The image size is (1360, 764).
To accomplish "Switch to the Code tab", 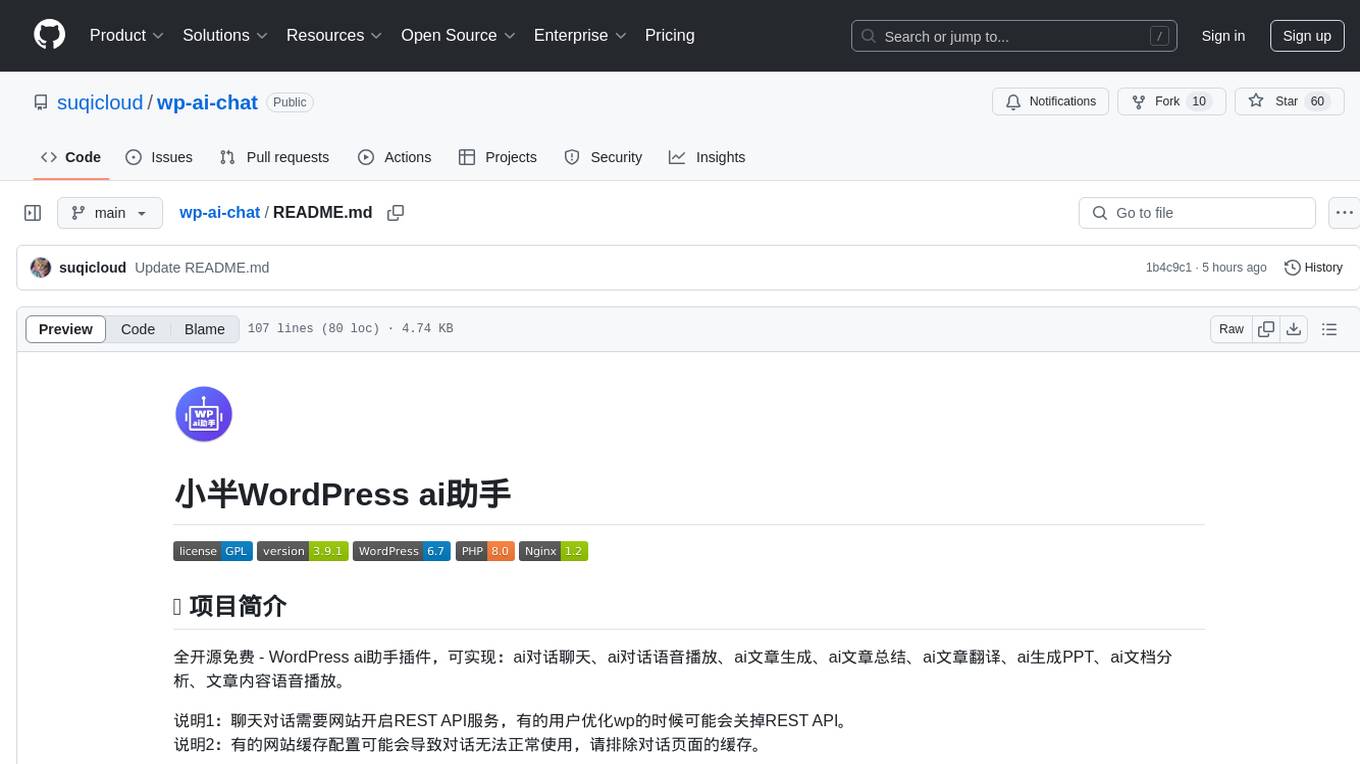I will coord(71,157).
